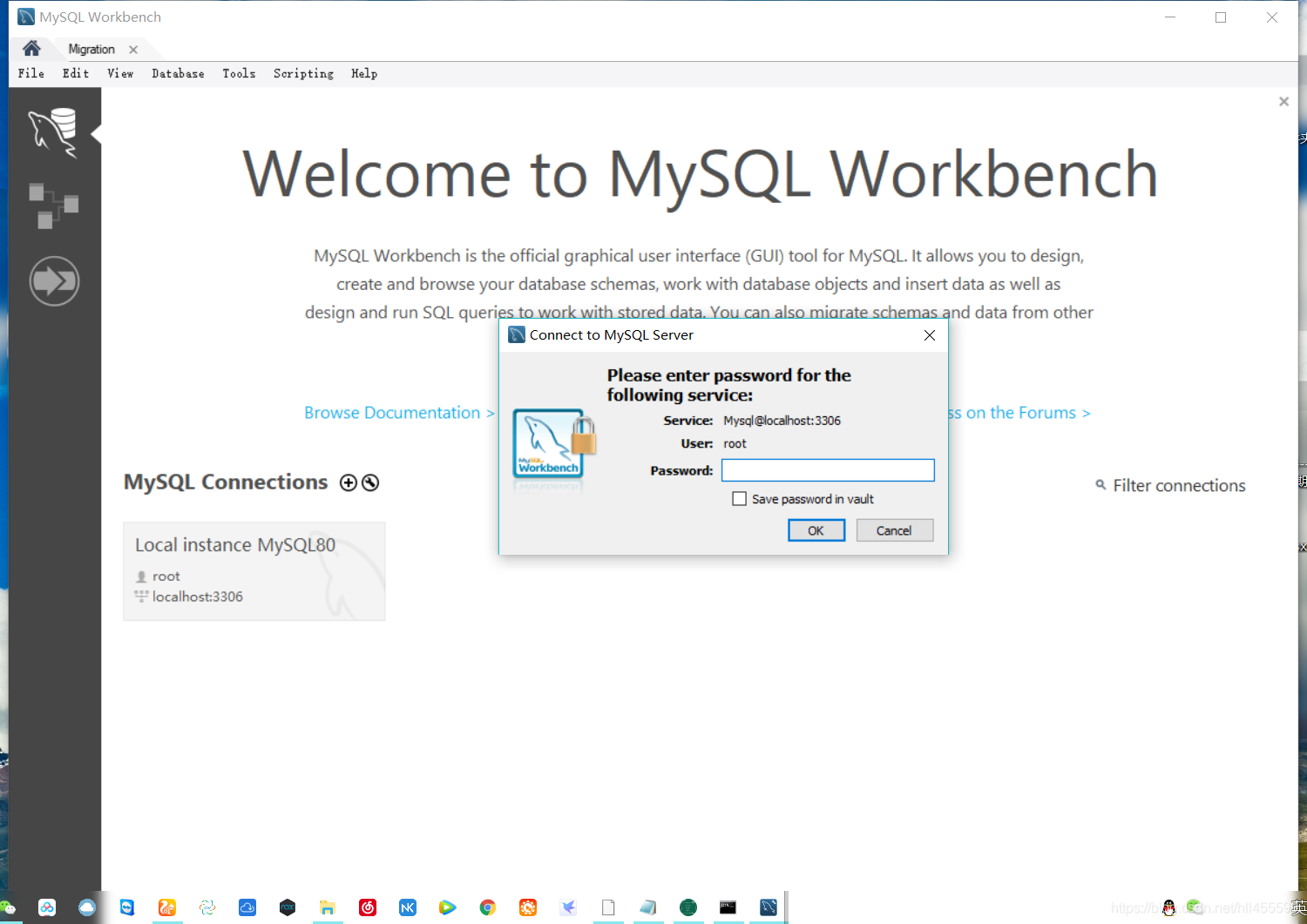Open Baidu Netdisk from the taskbar
This screenshot has width=1307, height=924.
(47, 907)
